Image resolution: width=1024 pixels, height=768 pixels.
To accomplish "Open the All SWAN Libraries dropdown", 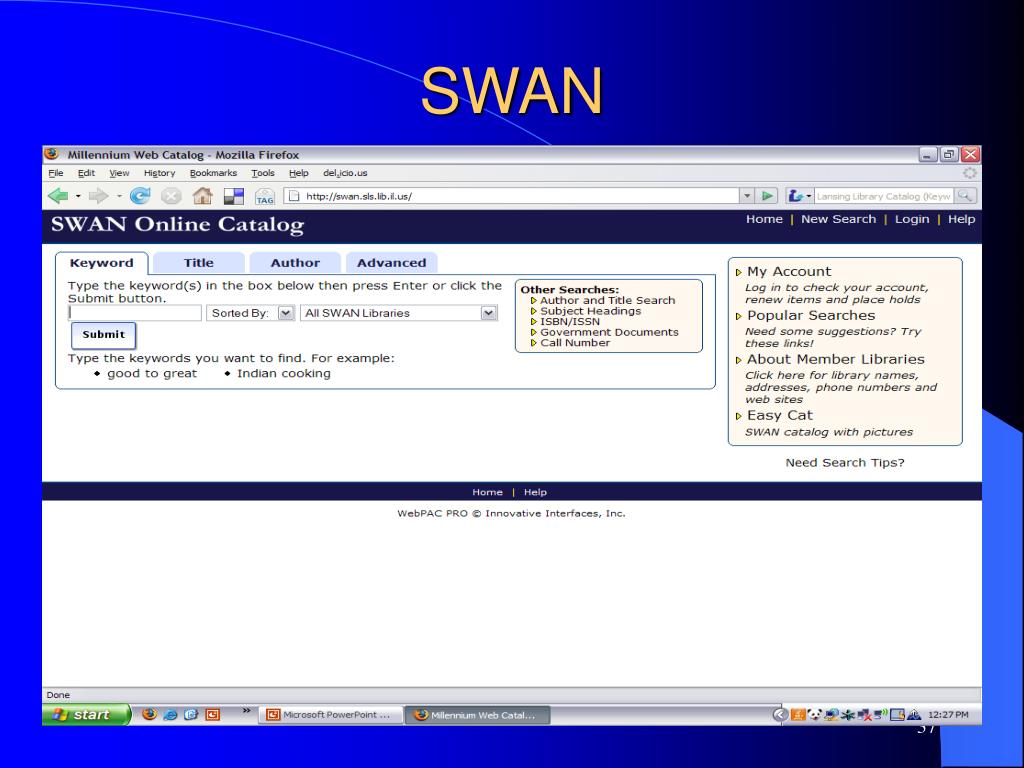I will [398, 313].
